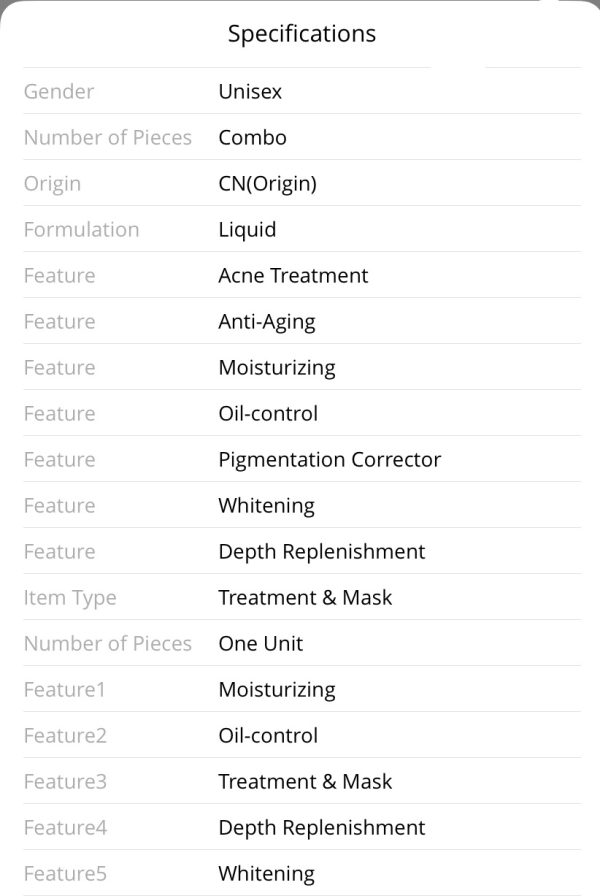
Task: Tap the Item Type label
Action: tap(70, 598)
